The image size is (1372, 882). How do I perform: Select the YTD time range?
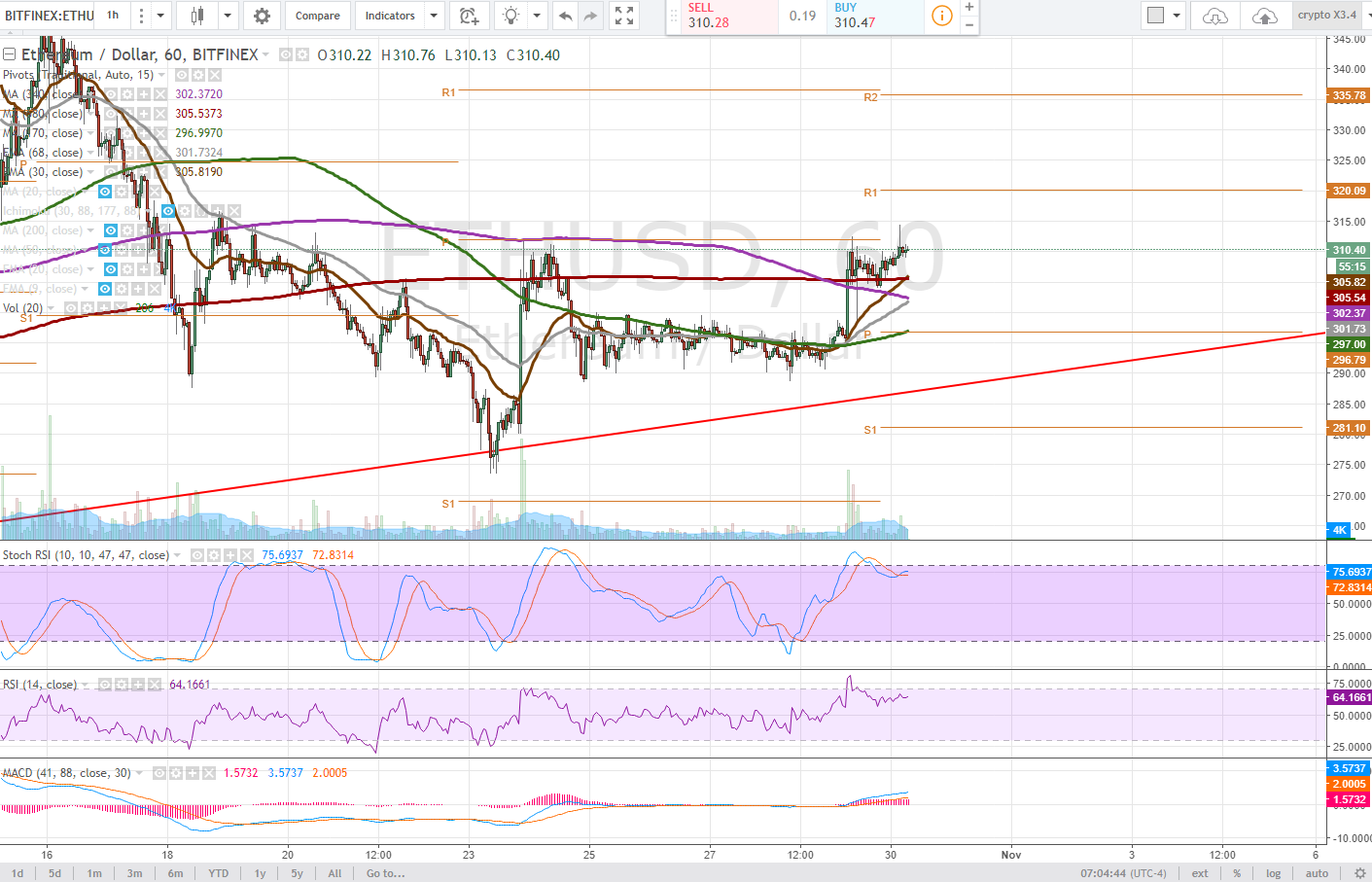point(218,873)
